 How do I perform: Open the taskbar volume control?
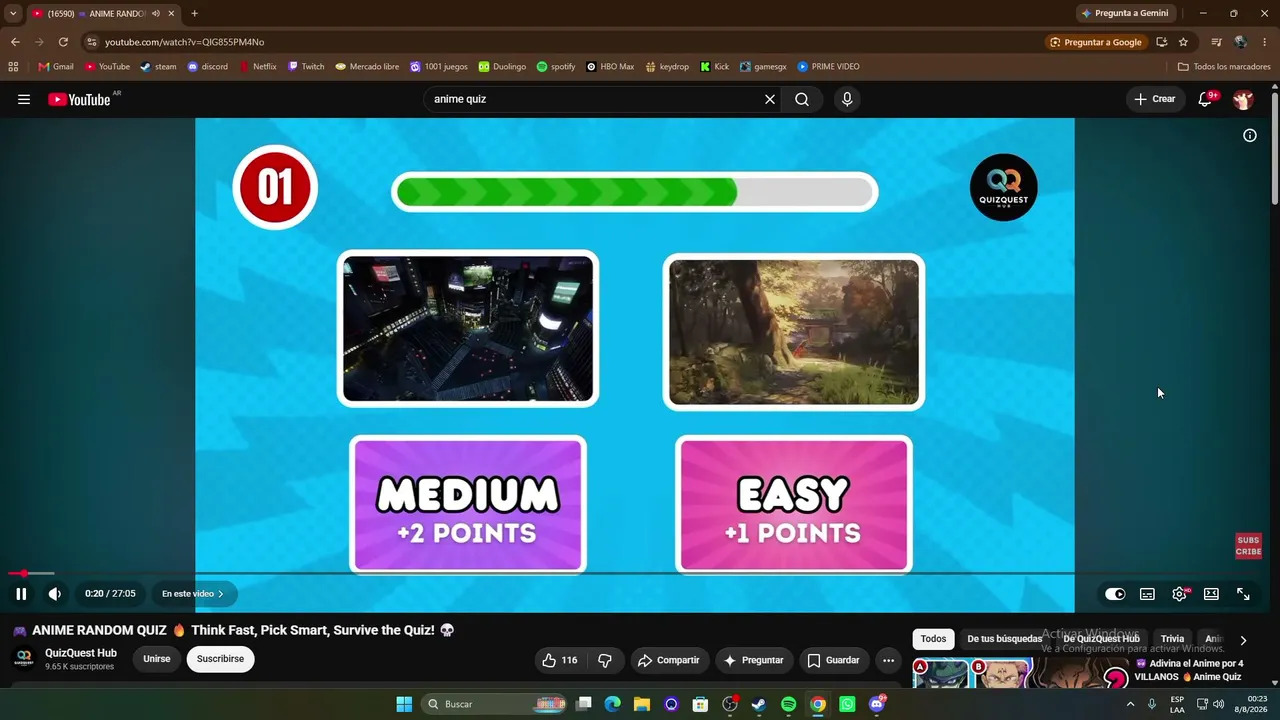tap(1218, 704)
